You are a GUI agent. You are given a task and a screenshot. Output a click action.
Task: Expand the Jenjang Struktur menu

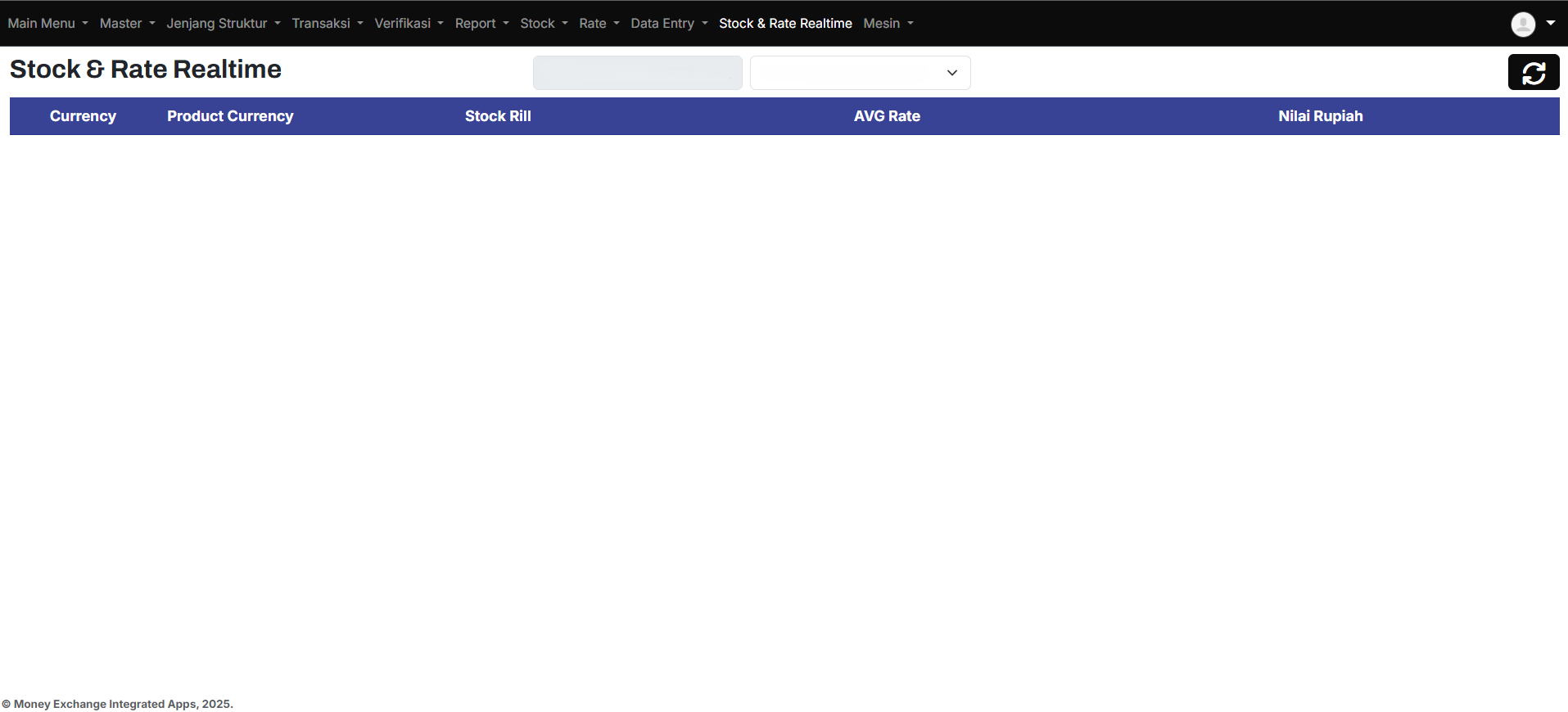[x=223, y=24]
